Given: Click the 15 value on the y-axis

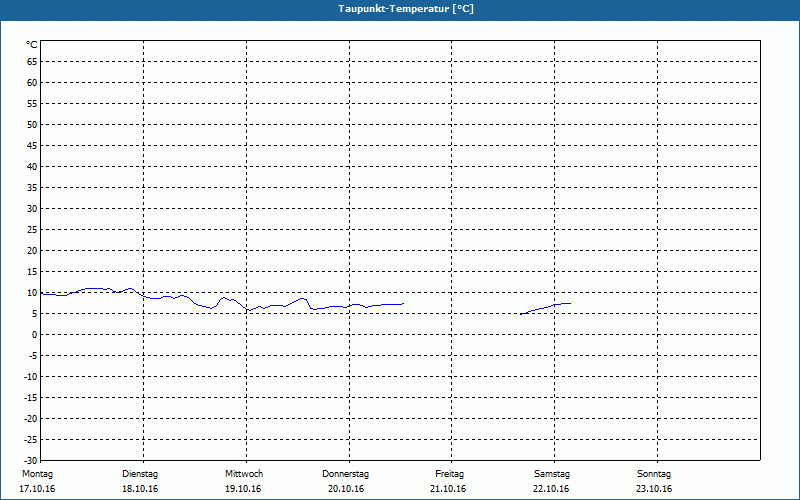Looking at the screenshot, I should coord(32,271).
